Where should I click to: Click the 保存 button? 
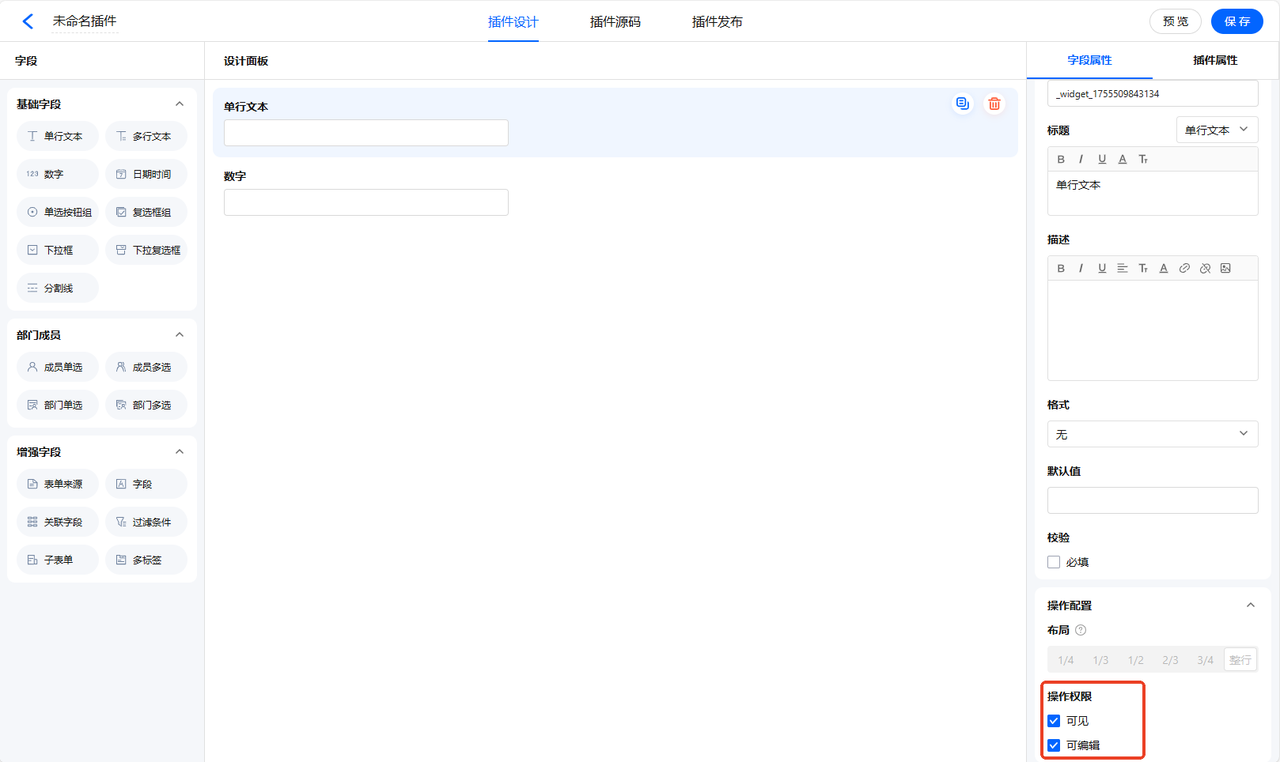tap(1236, 21)
